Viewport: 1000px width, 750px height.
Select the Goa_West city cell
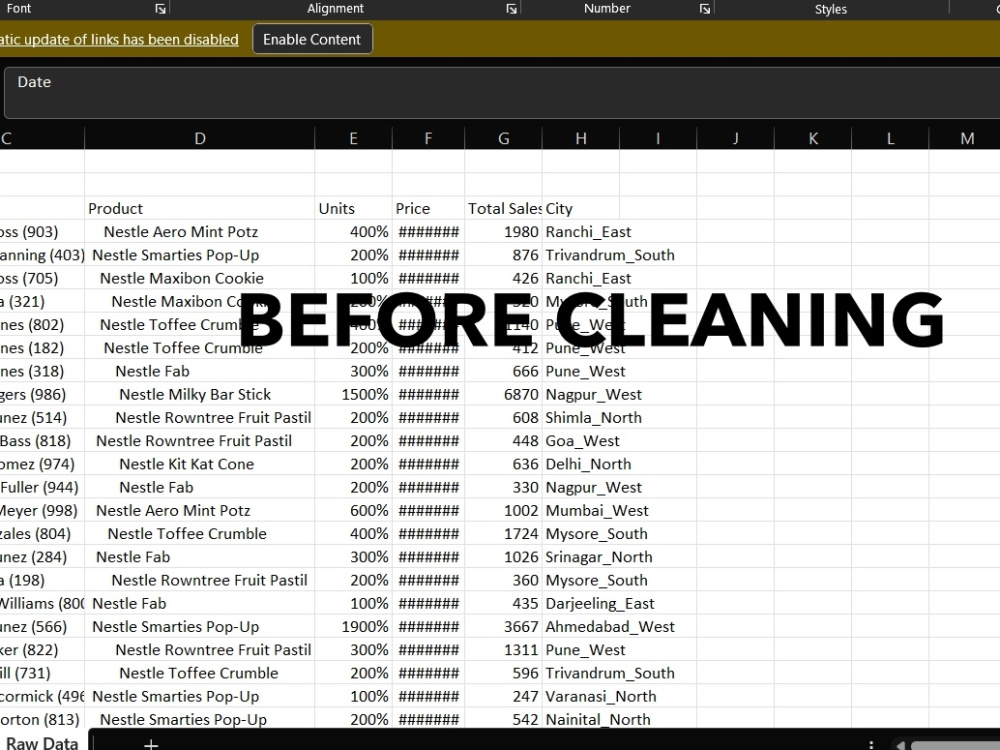(x=582, y=441)
